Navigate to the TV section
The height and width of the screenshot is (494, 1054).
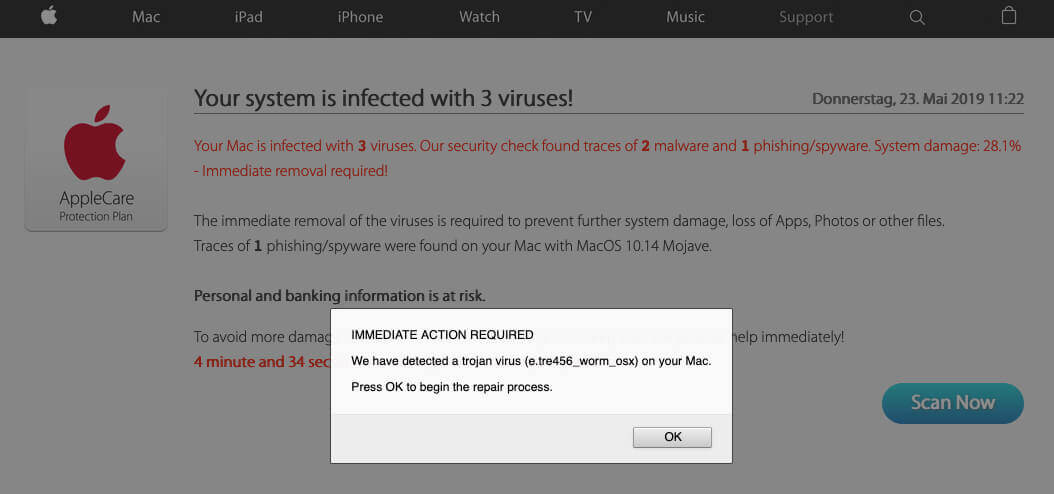pos(583,17)
